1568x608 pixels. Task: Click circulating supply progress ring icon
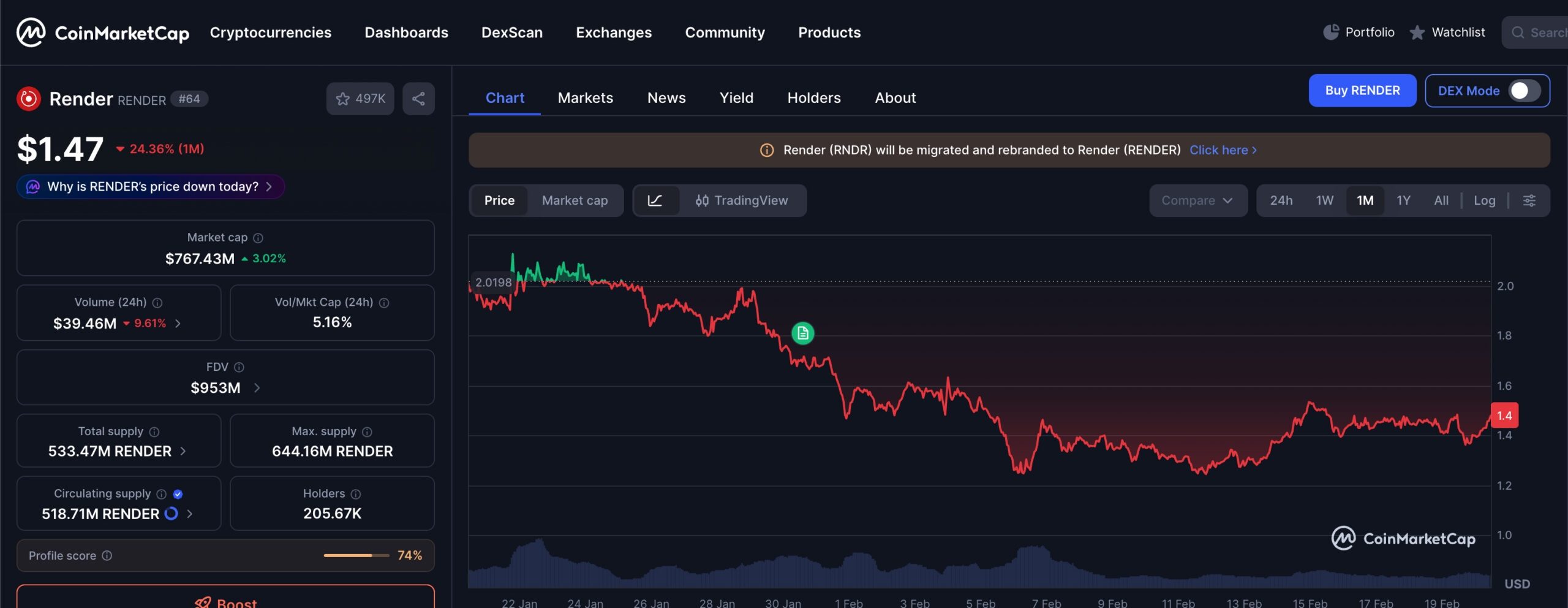(171, 514)
